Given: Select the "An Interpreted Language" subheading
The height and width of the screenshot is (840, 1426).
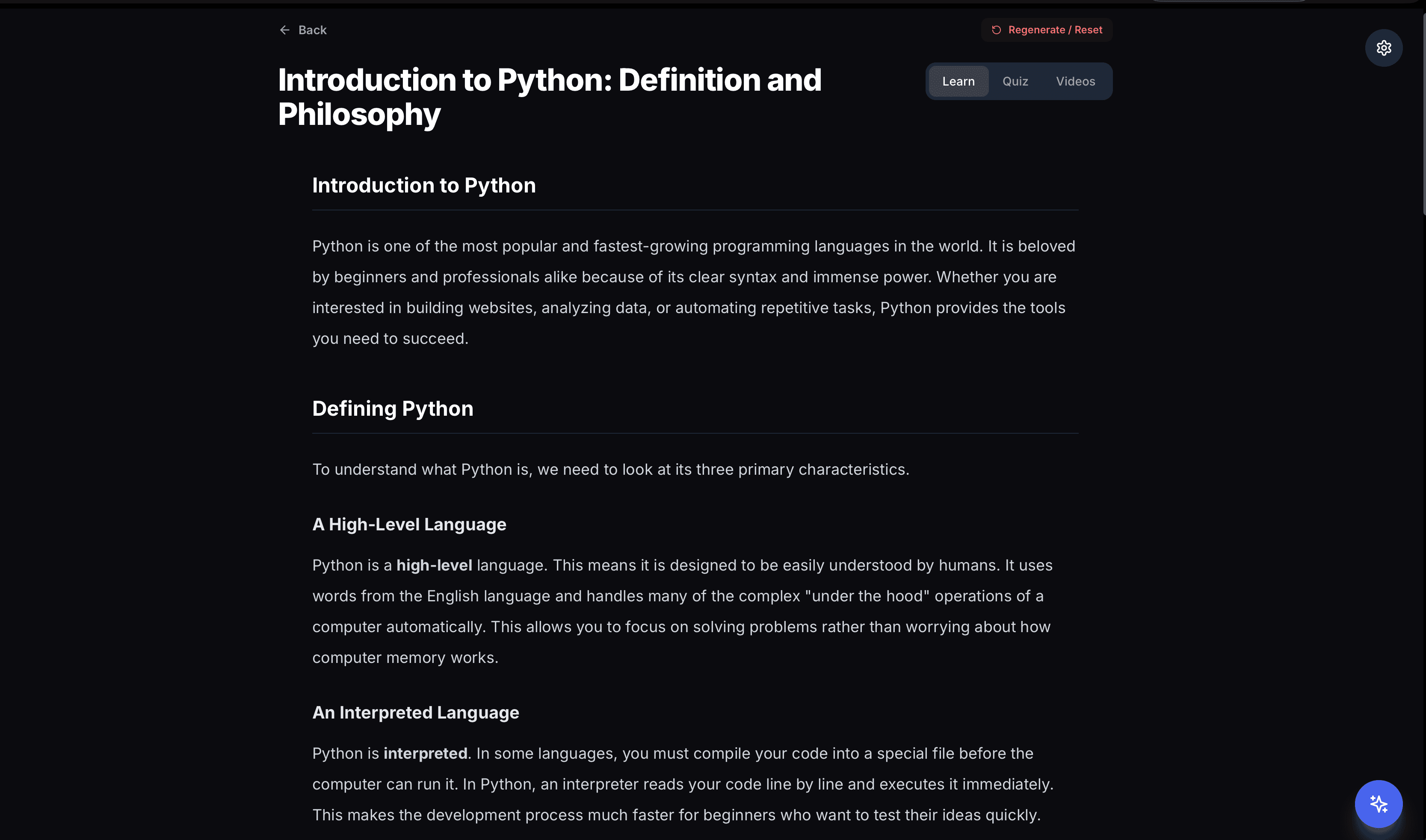Looking at the screenshot, I should (x=415, y=713).
